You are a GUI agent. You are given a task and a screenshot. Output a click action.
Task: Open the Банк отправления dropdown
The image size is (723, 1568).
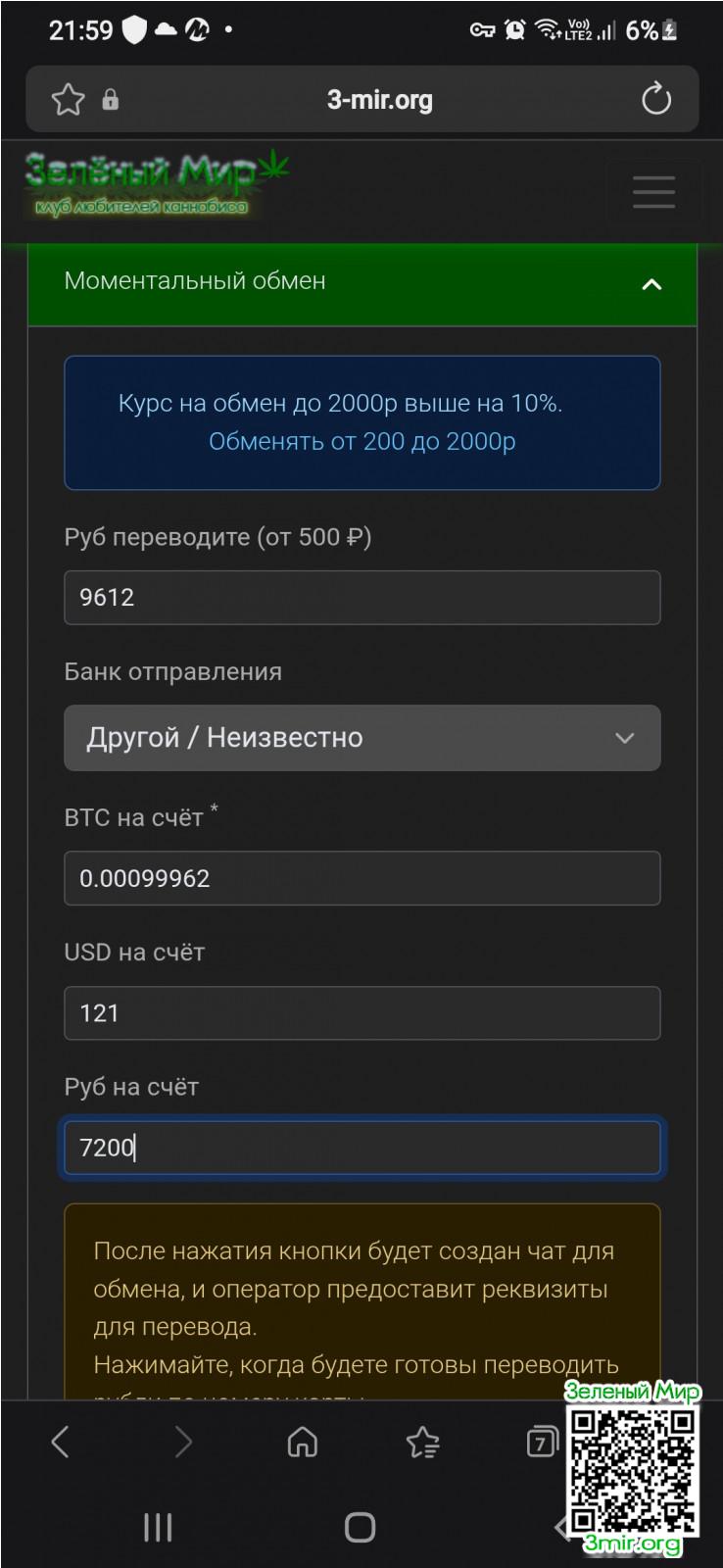click(x=361, y=738)
